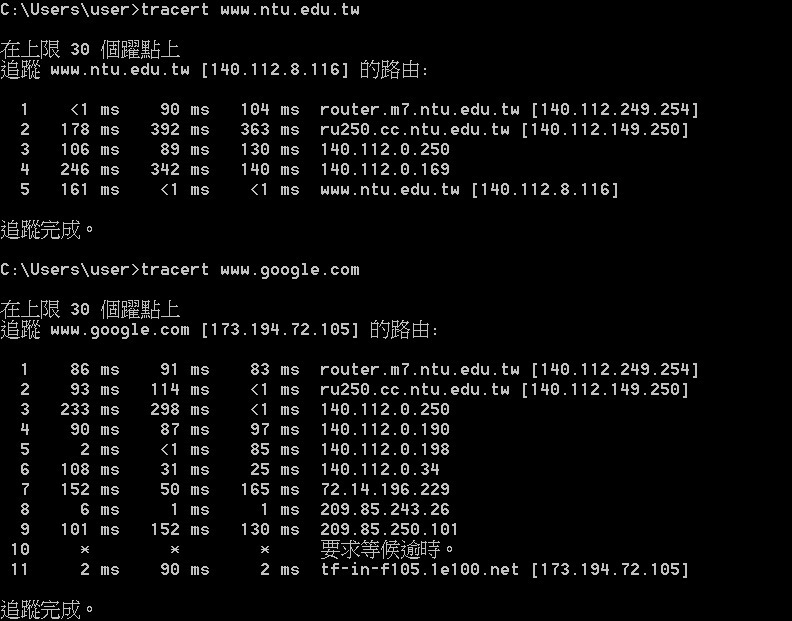Click the IP address 140.112.0.190
792x621 pixels.
385,430
